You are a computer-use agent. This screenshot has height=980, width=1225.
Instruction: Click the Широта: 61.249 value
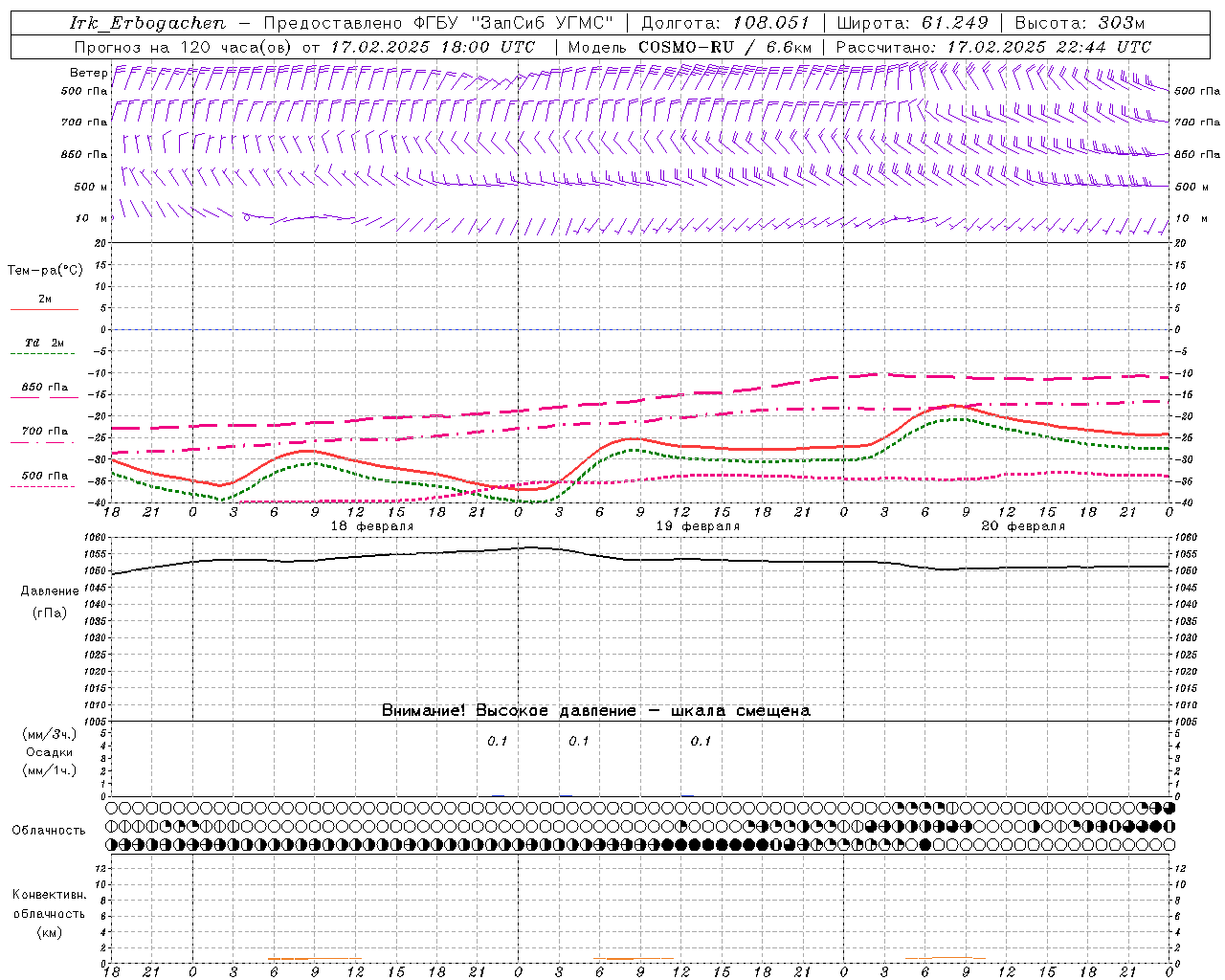tap(912, 23)
